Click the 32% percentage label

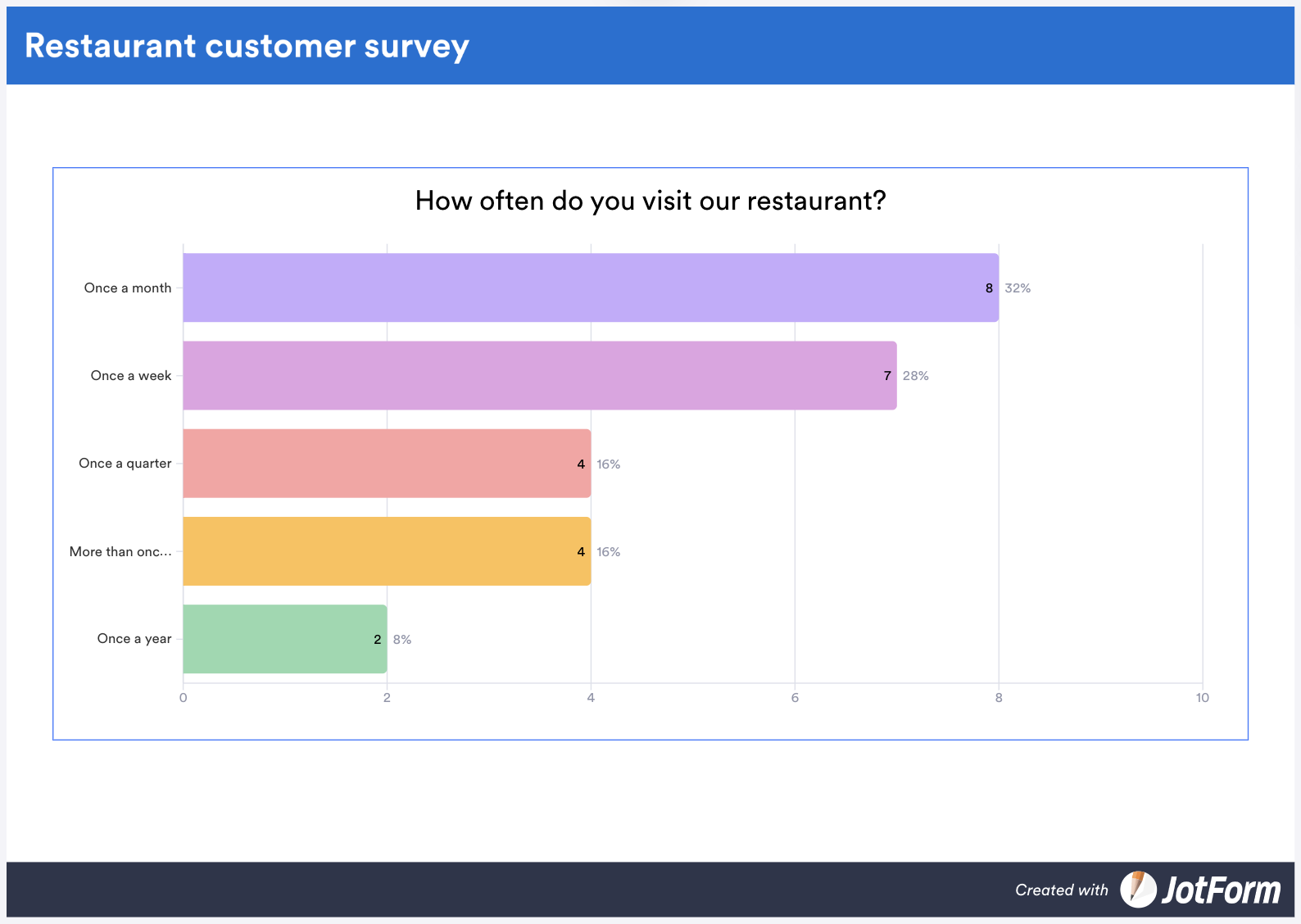pos(1018,288)
